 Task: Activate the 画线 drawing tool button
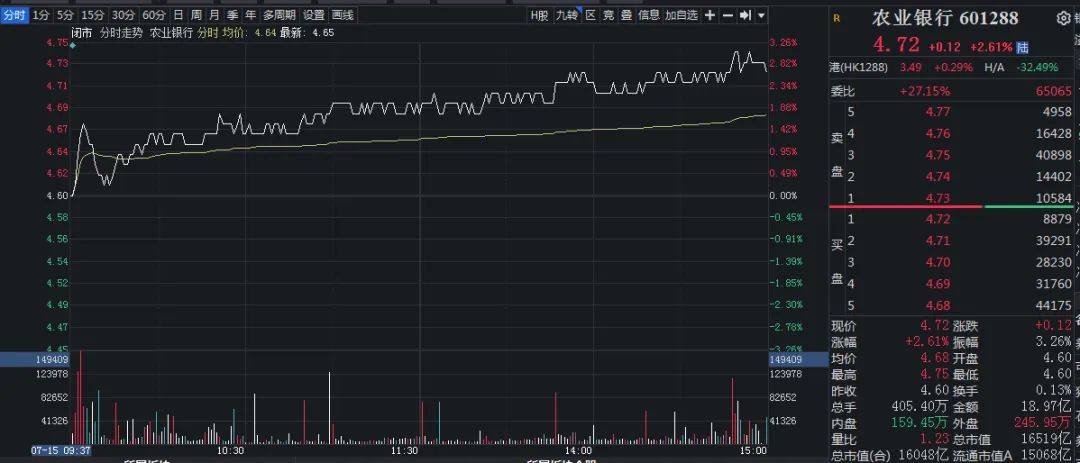tap(342, 14)
